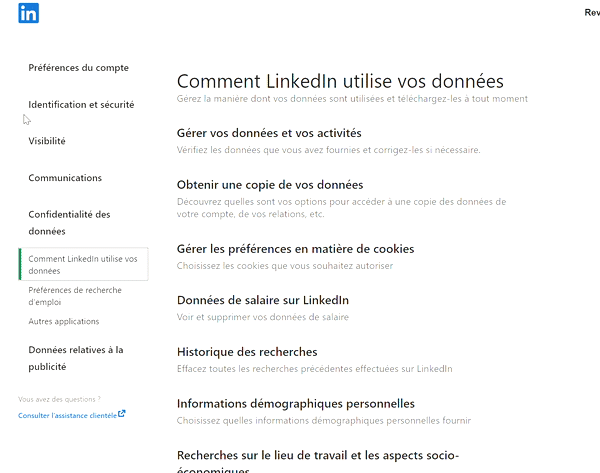
Task: Click the LinkedIn logo icon
Action: pyautogui.click(x=28, y=13)
